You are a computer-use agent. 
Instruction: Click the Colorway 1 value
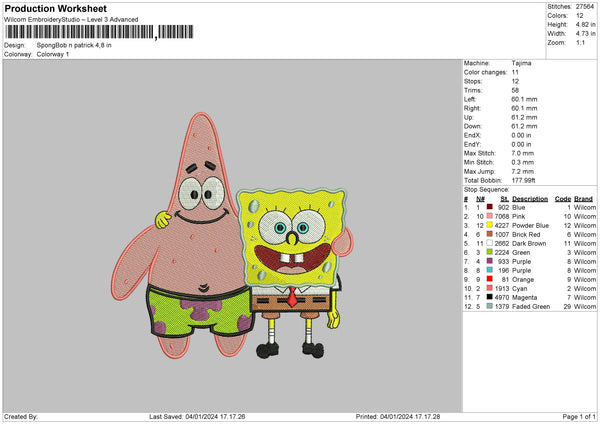(53, 54)
